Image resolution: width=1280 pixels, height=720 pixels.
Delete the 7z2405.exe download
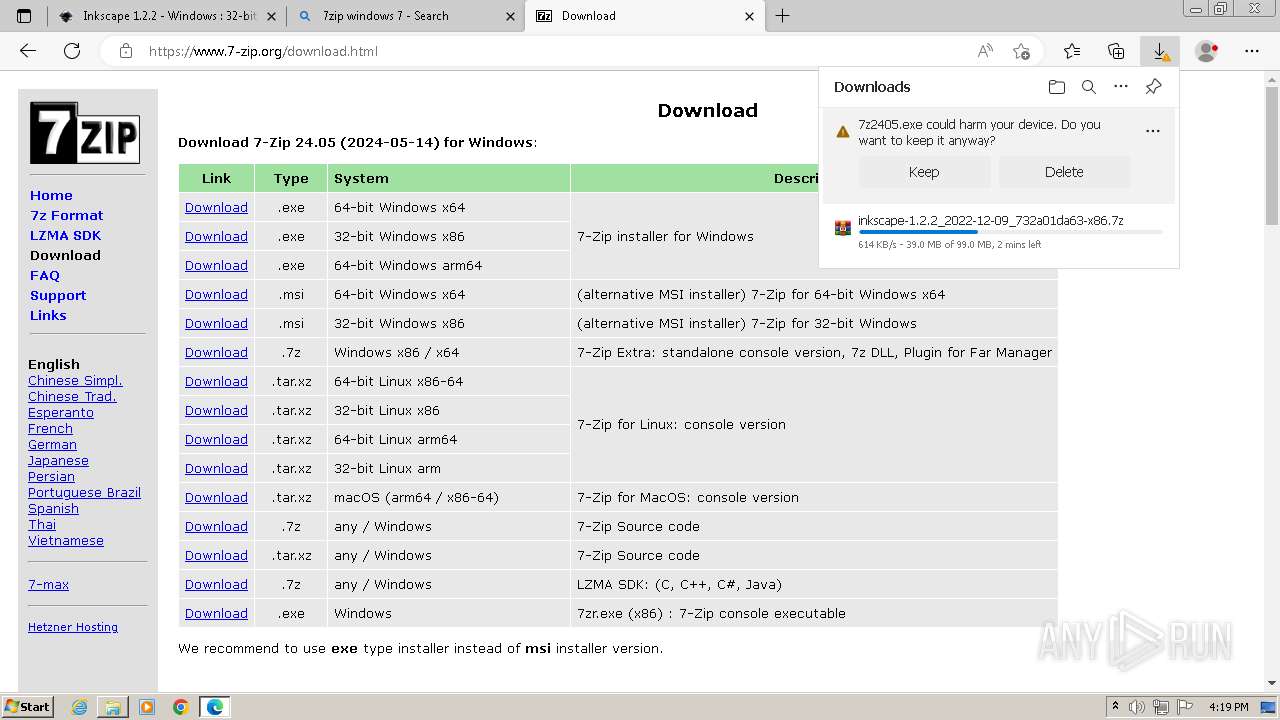tap(1064, 172)
